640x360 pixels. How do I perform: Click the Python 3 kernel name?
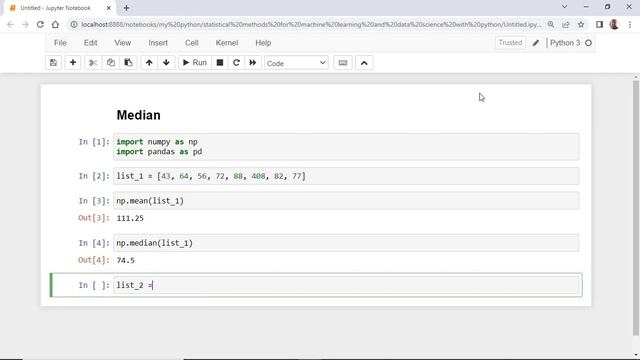(x=565, y=43)
